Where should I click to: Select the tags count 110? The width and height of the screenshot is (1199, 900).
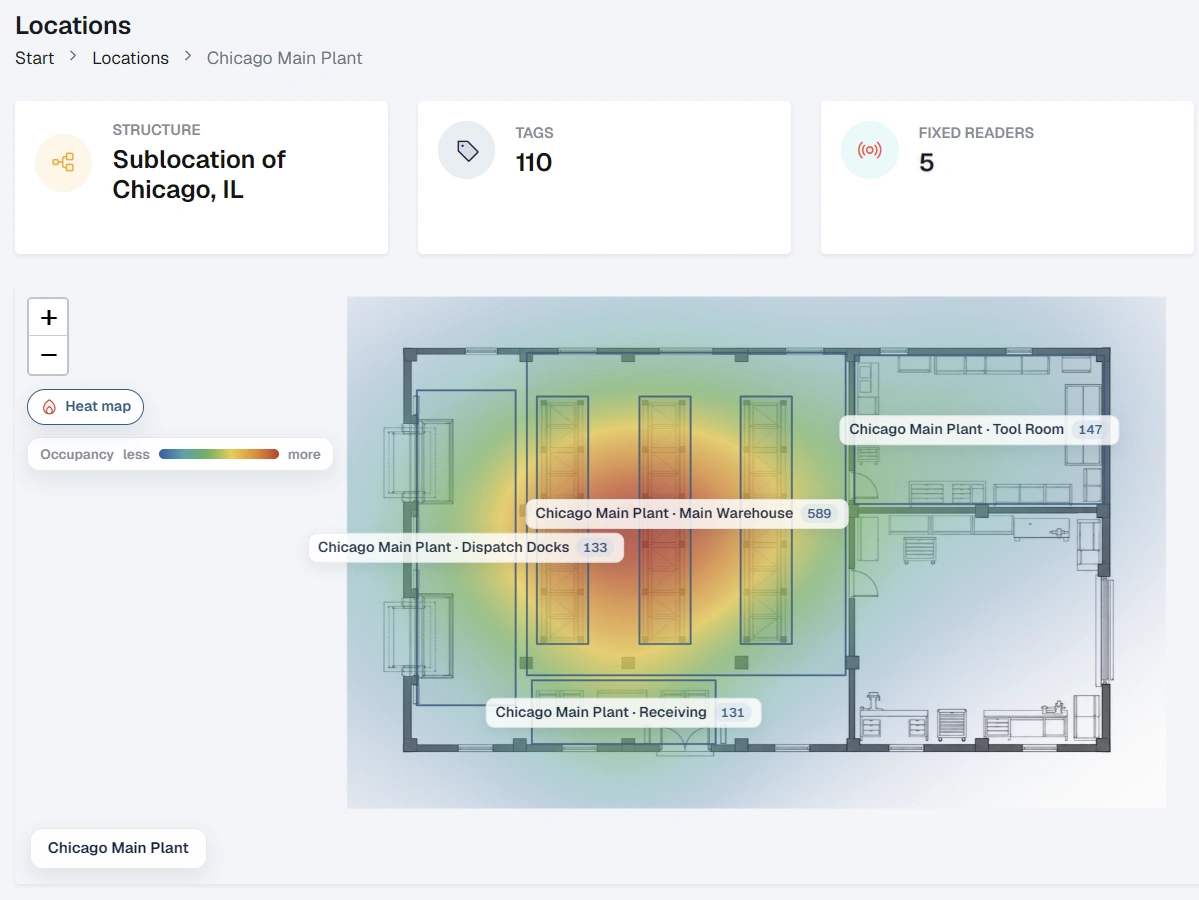(x=534, y=163)
